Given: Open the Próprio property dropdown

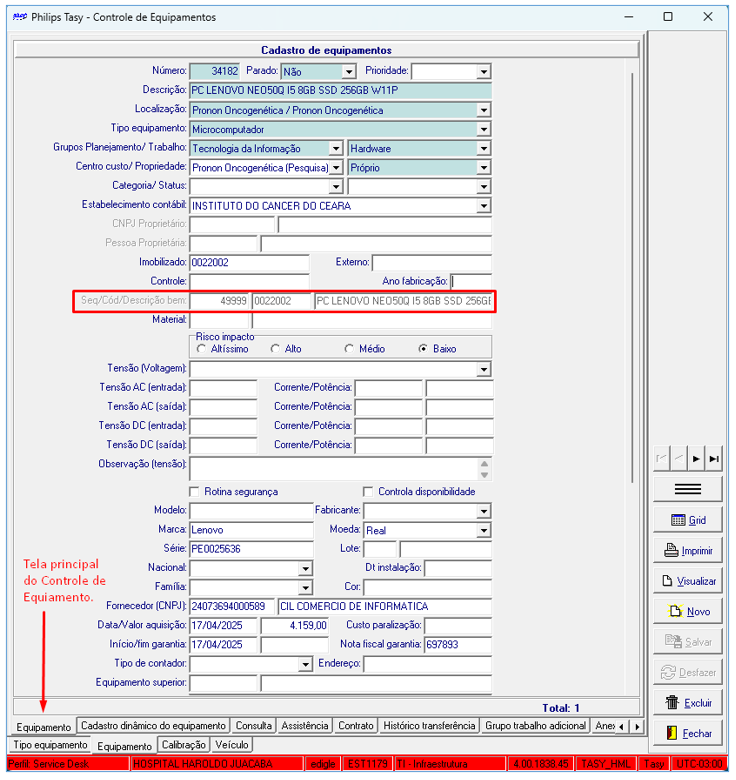Looking at the screenshot, I should tap(483, 168).
